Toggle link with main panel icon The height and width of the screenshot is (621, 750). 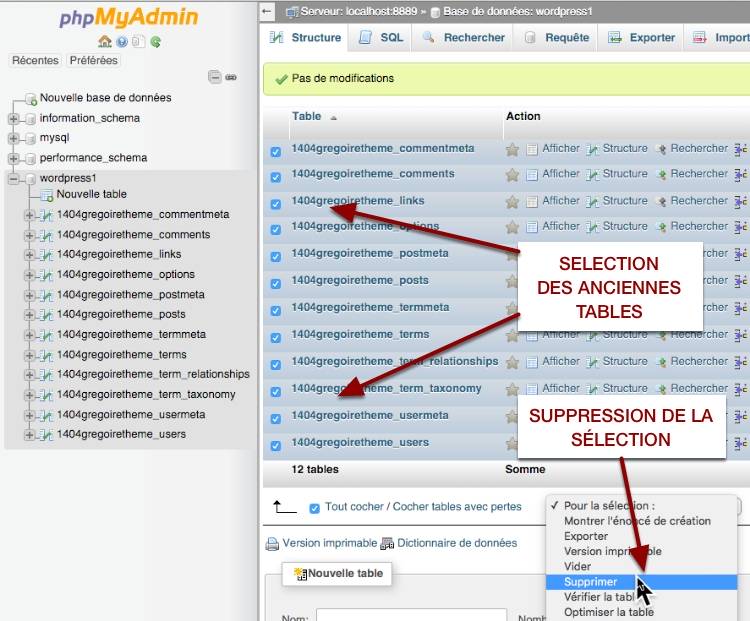coord(231,77)
